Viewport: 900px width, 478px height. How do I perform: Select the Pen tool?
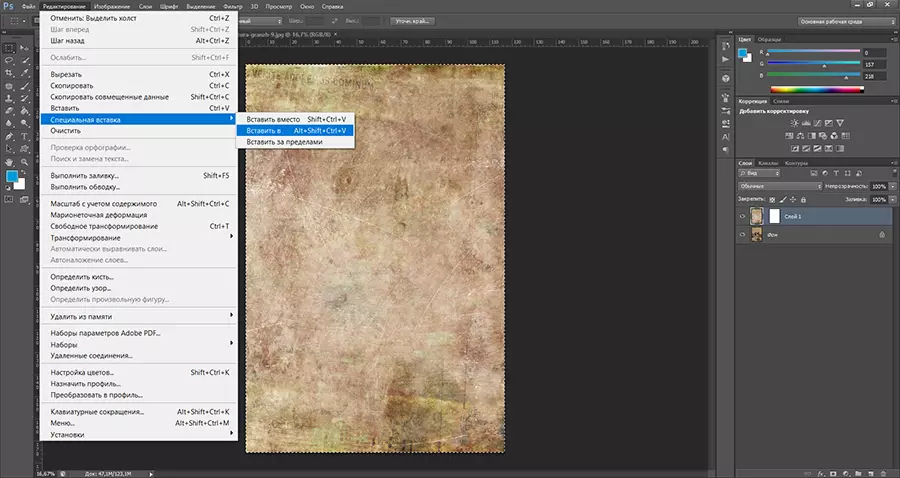point(9,135)
